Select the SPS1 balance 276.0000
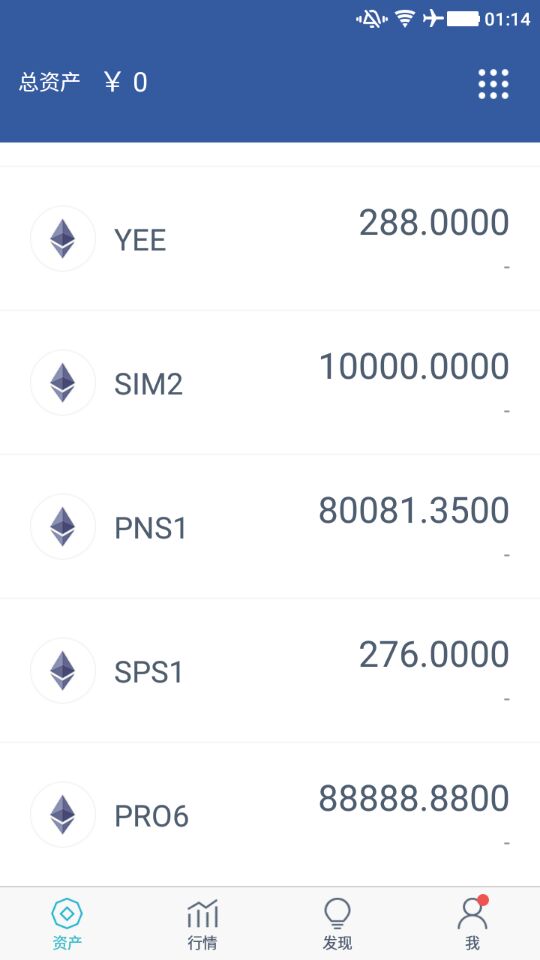 (434, 654)
